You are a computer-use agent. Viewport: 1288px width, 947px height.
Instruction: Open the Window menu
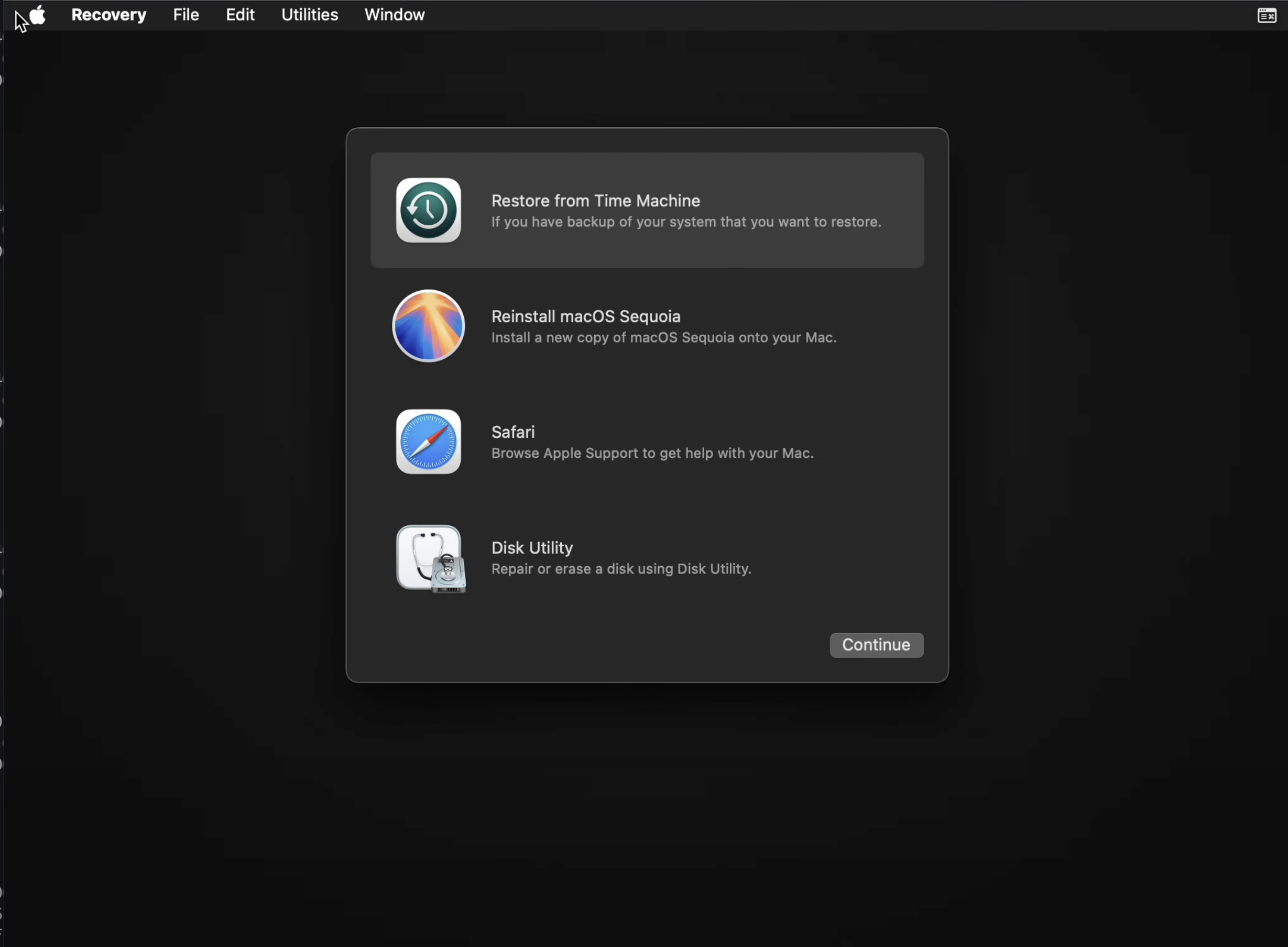click(395, 15)
